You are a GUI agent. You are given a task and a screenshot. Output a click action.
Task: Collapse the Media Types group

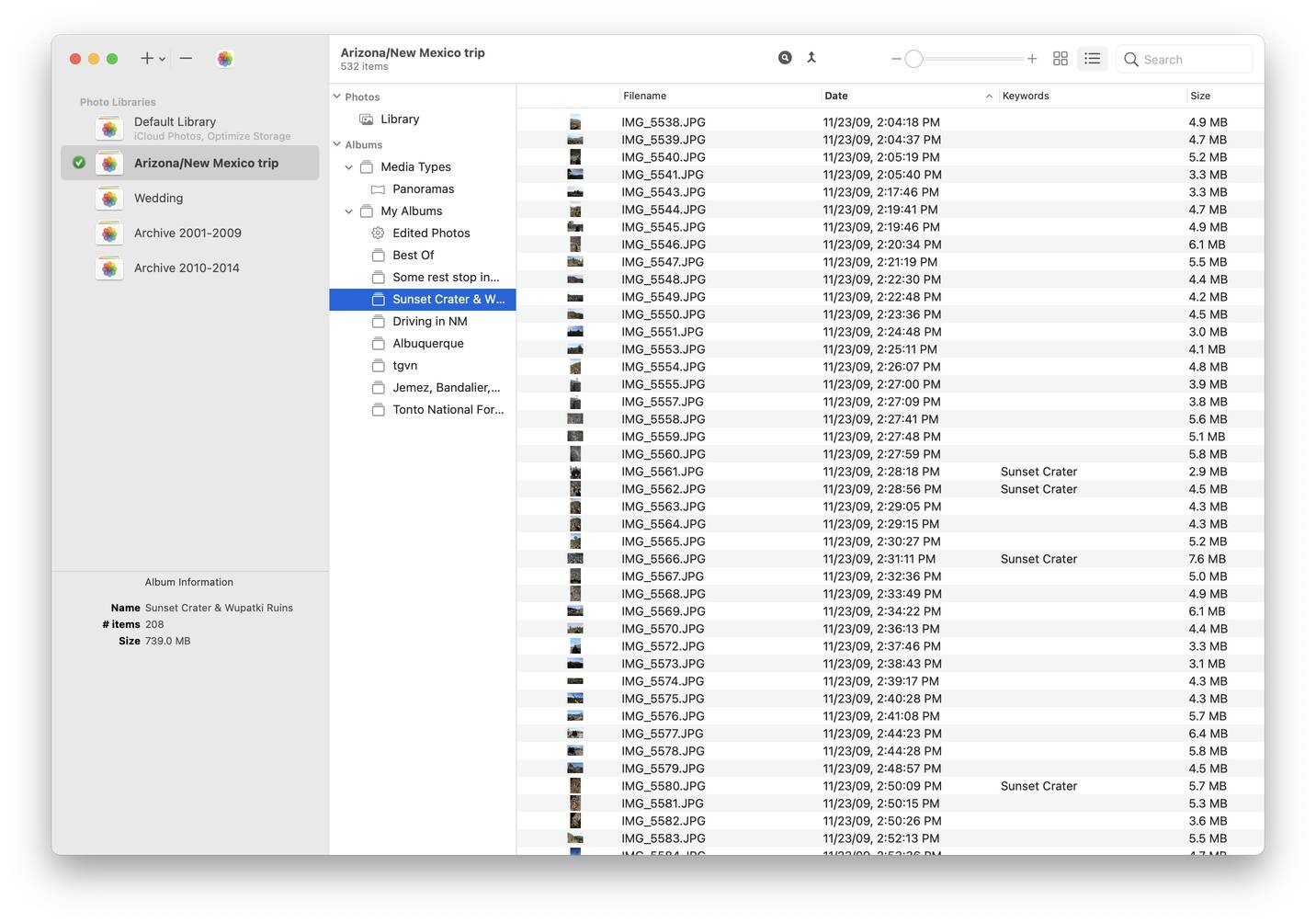[349, 167]
